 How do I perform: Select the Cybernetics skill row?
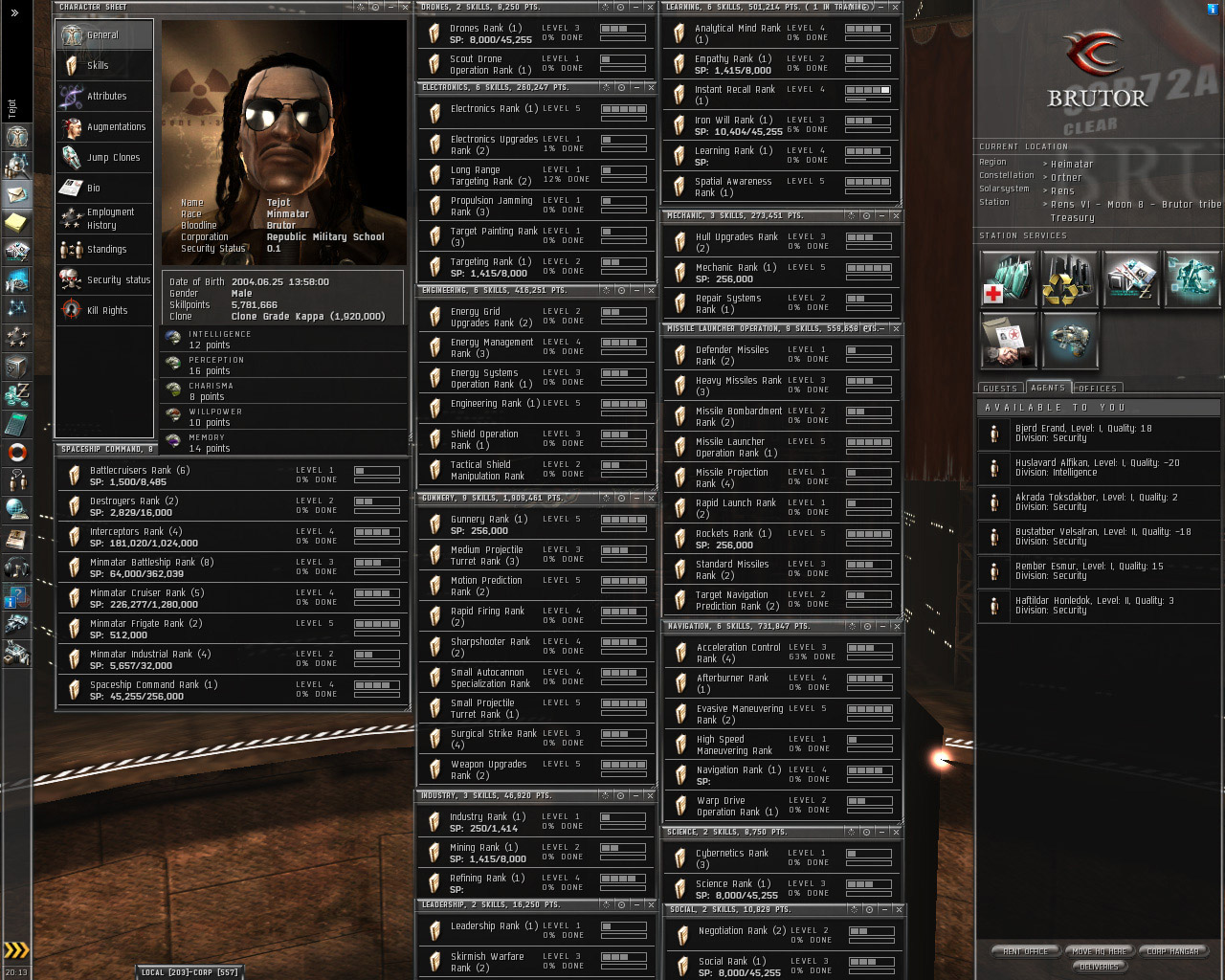783,858
